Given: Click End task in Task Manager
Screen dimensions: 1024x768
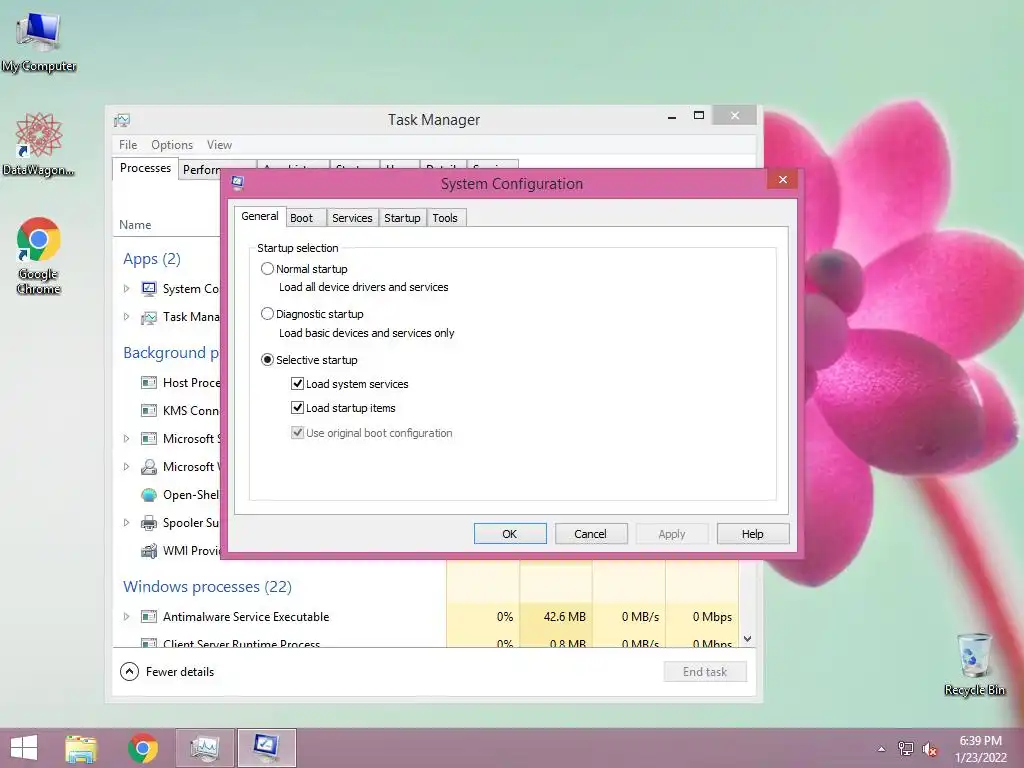Looking at the screenshot, I should click(x=705, y=672).
